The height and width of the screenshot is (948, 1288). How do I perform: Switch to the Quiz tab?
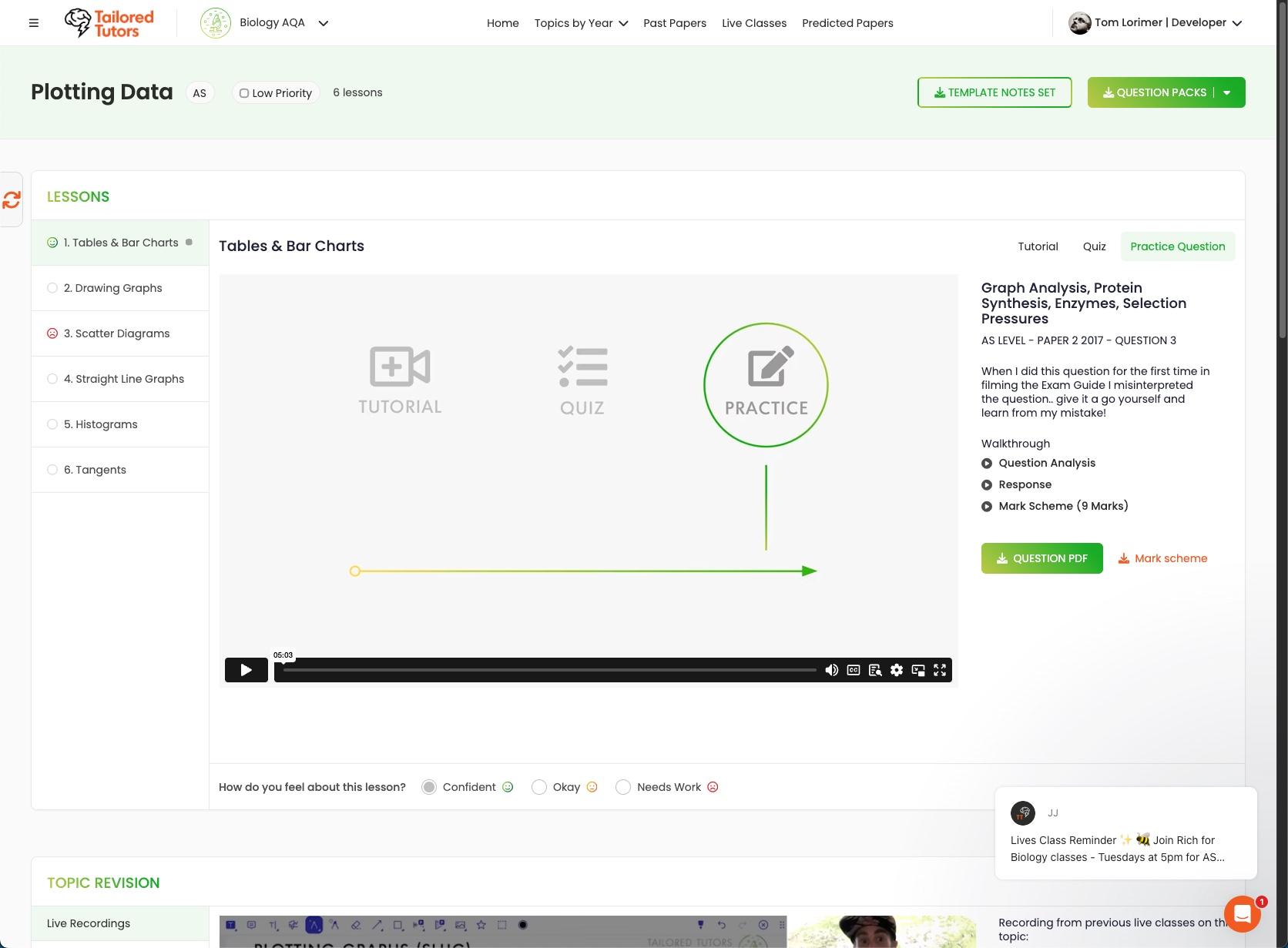(x=1094, y=246)
